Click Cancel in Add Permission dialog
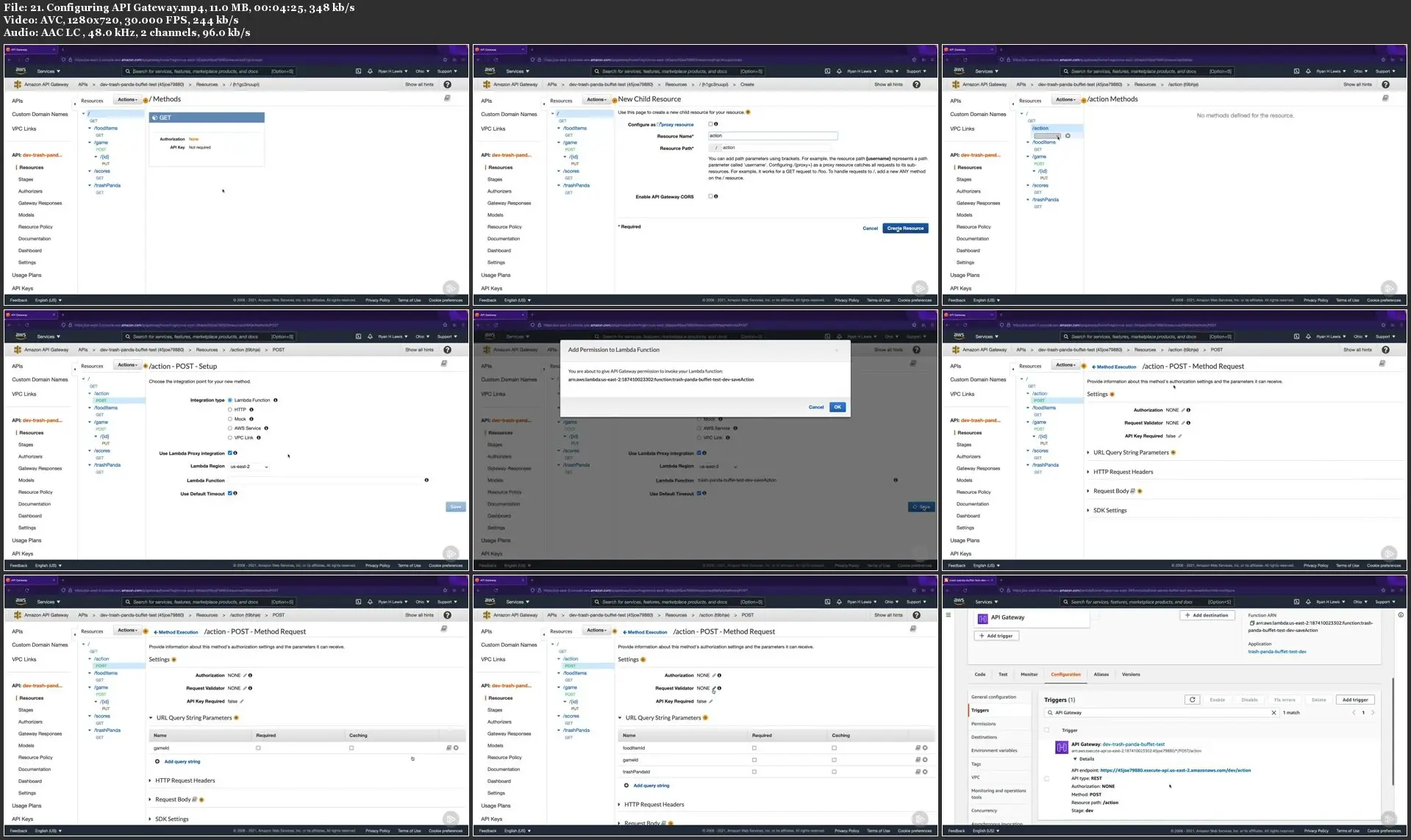Viewport: 1411px width, 840px height. point(816,407)
